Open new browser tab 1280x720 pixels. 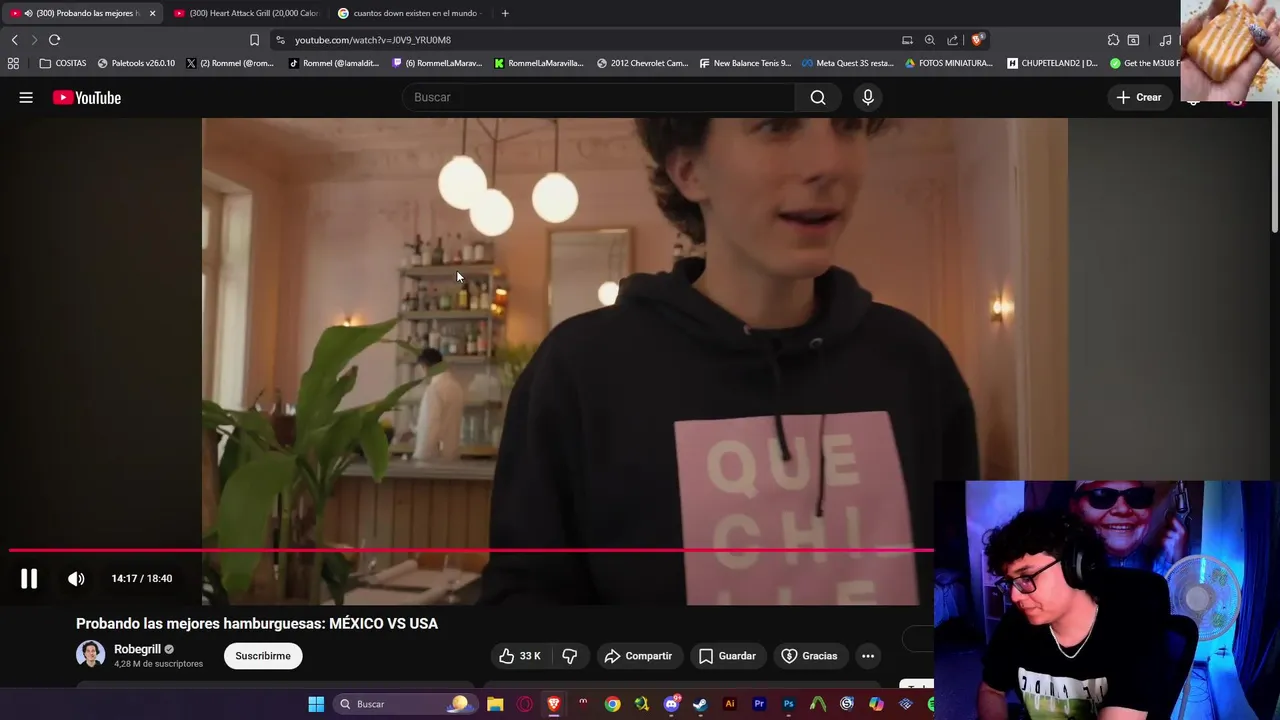[505, 13]
